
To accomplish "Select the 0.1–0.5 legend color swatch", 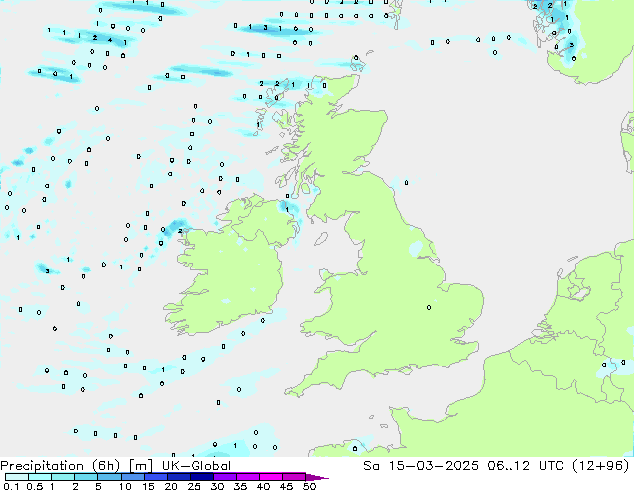I will pyautogui.click(x=17, y=477).
